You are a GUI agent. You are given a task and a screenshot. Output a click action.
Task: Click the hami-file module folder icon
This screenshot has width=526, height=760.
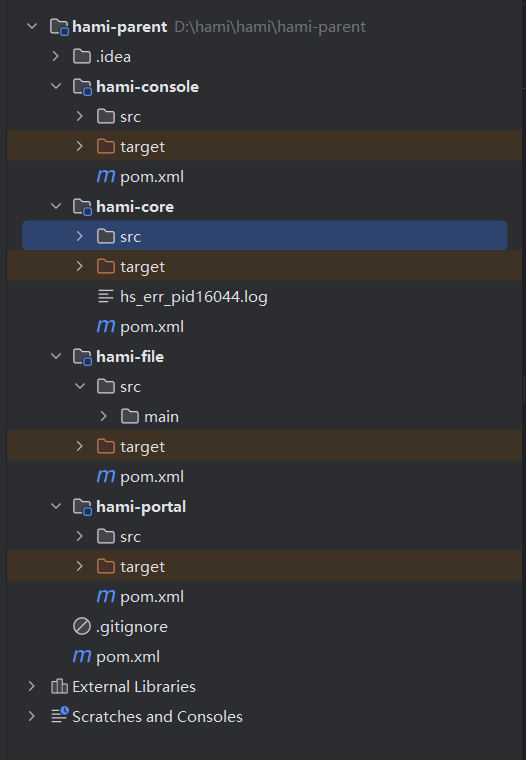[82, 357]
